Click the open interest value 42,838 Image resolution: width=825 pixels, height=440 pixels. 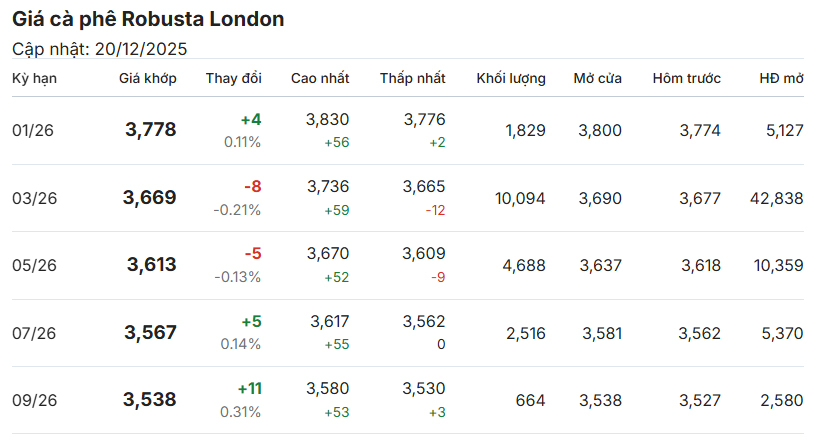[x=776, y=198]
